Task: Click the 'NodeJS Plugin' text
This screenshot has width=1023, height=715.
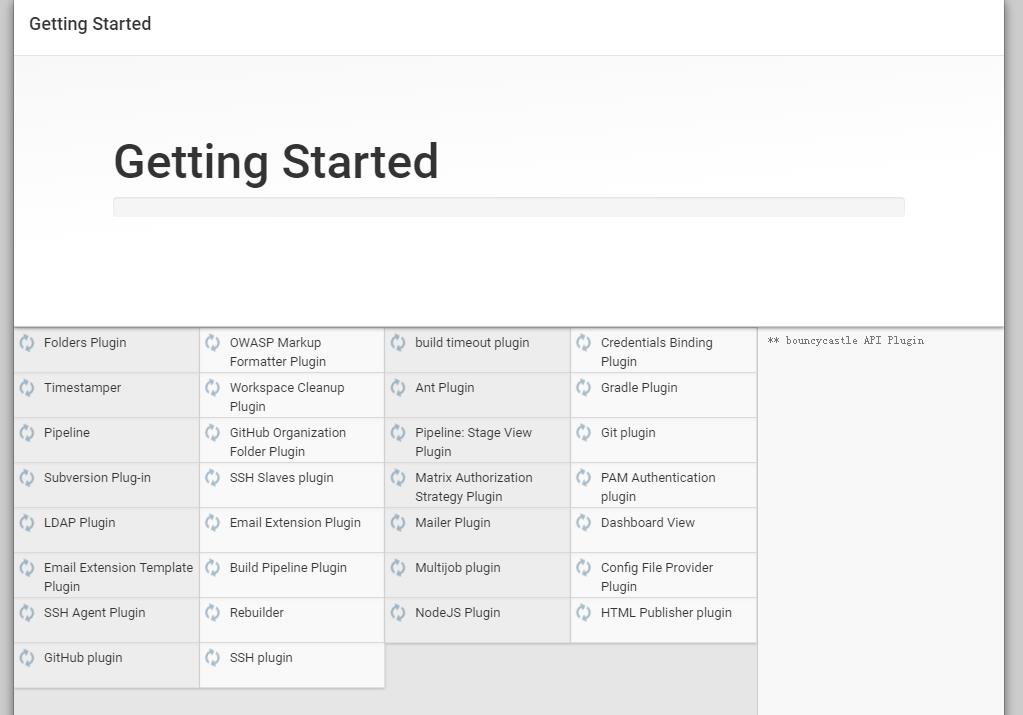Action: (x=458, y=613)
